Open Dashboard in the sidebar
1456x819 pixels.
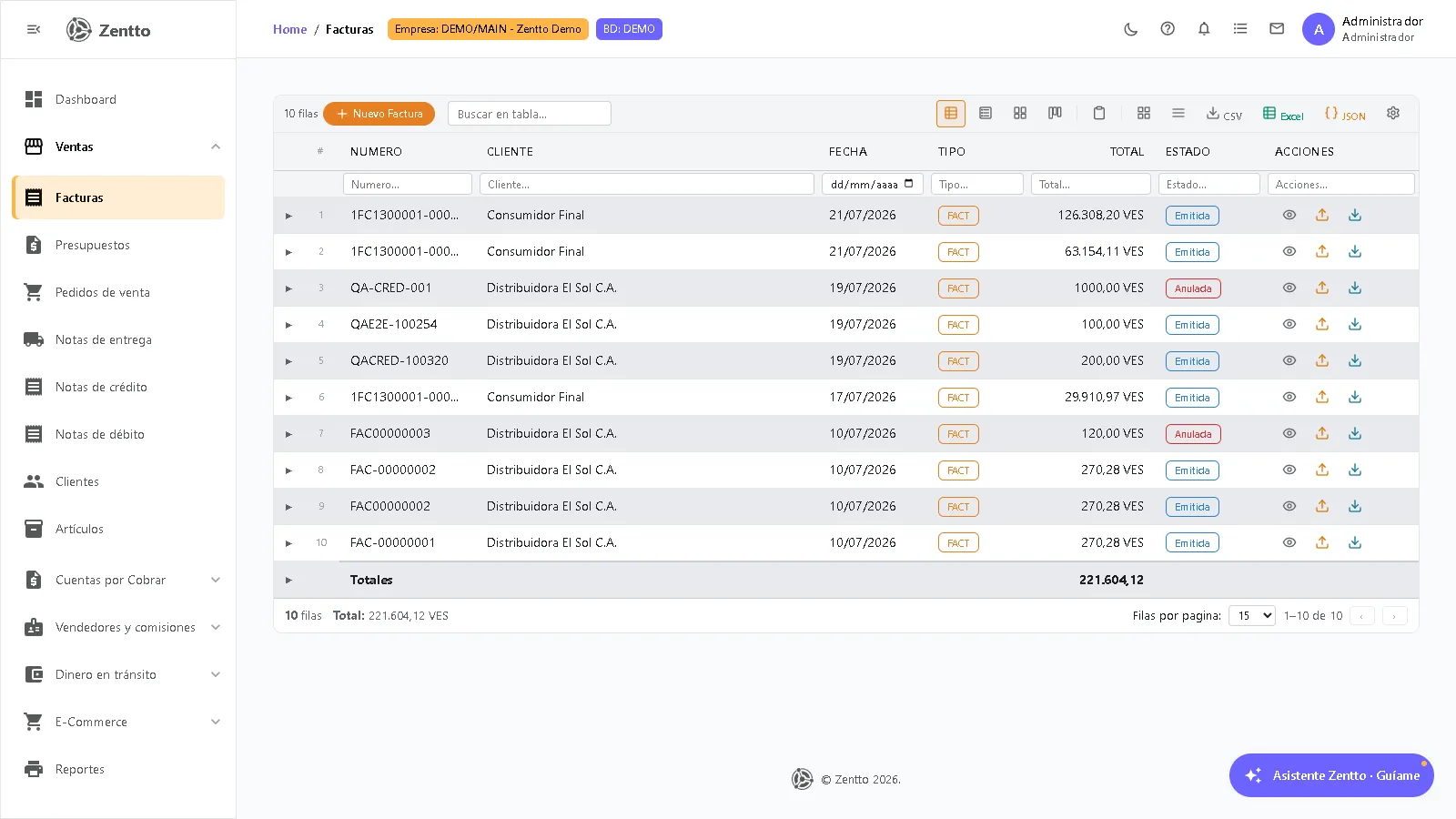point(118,99)
